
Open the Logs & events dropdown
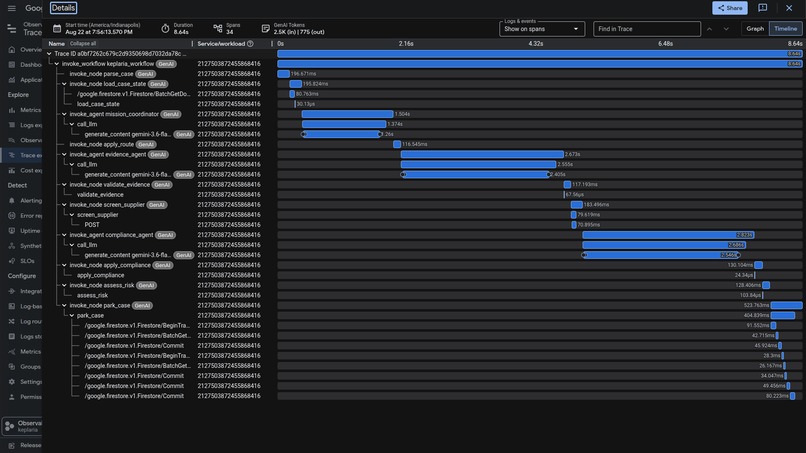pyautogui.click(x=541, y=29)
